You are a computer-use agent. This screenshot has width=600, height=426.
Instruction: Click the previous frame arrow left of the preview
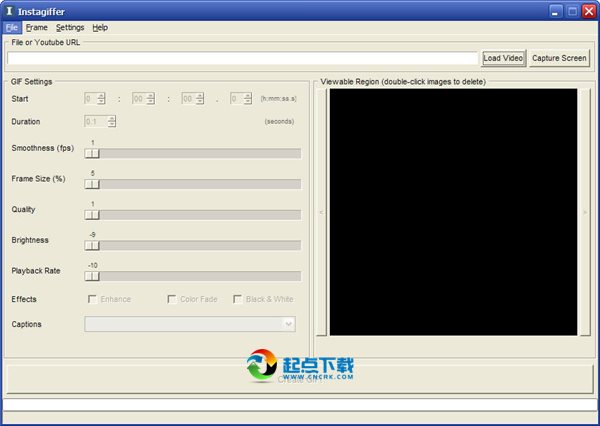[321, 212]
